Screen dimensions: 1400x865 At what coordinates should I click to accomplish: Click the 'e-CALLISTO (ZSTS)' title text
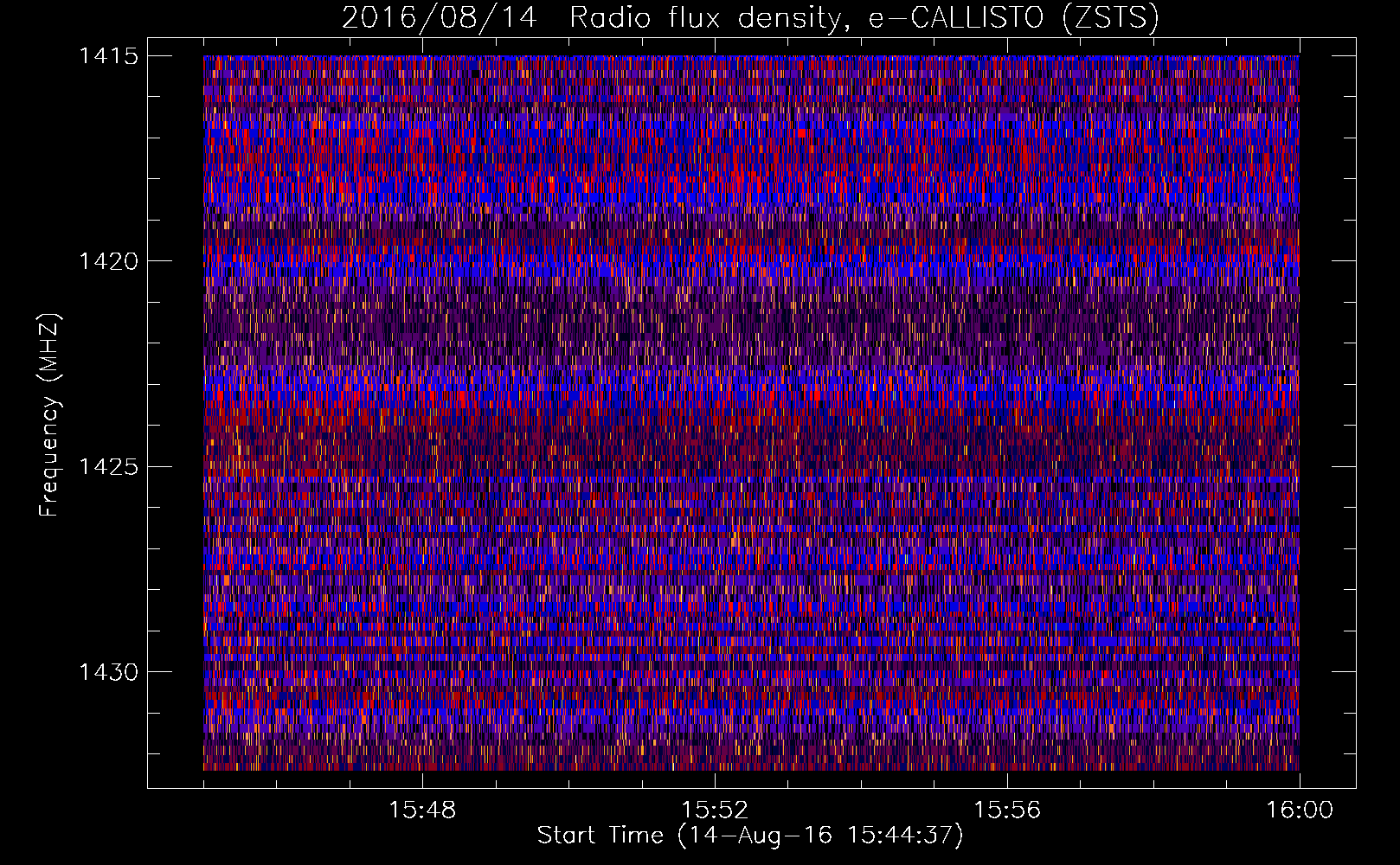tap(1012, 18)
